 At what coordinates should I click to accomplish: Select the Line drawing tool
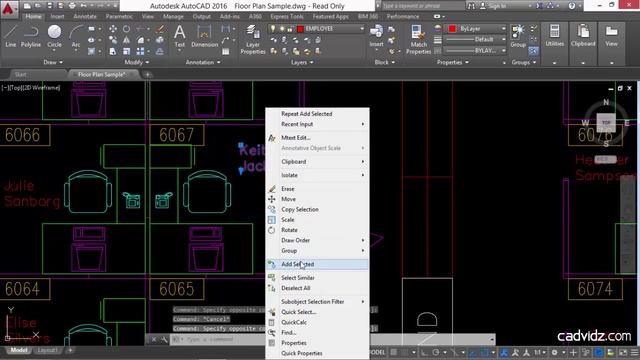11,36
